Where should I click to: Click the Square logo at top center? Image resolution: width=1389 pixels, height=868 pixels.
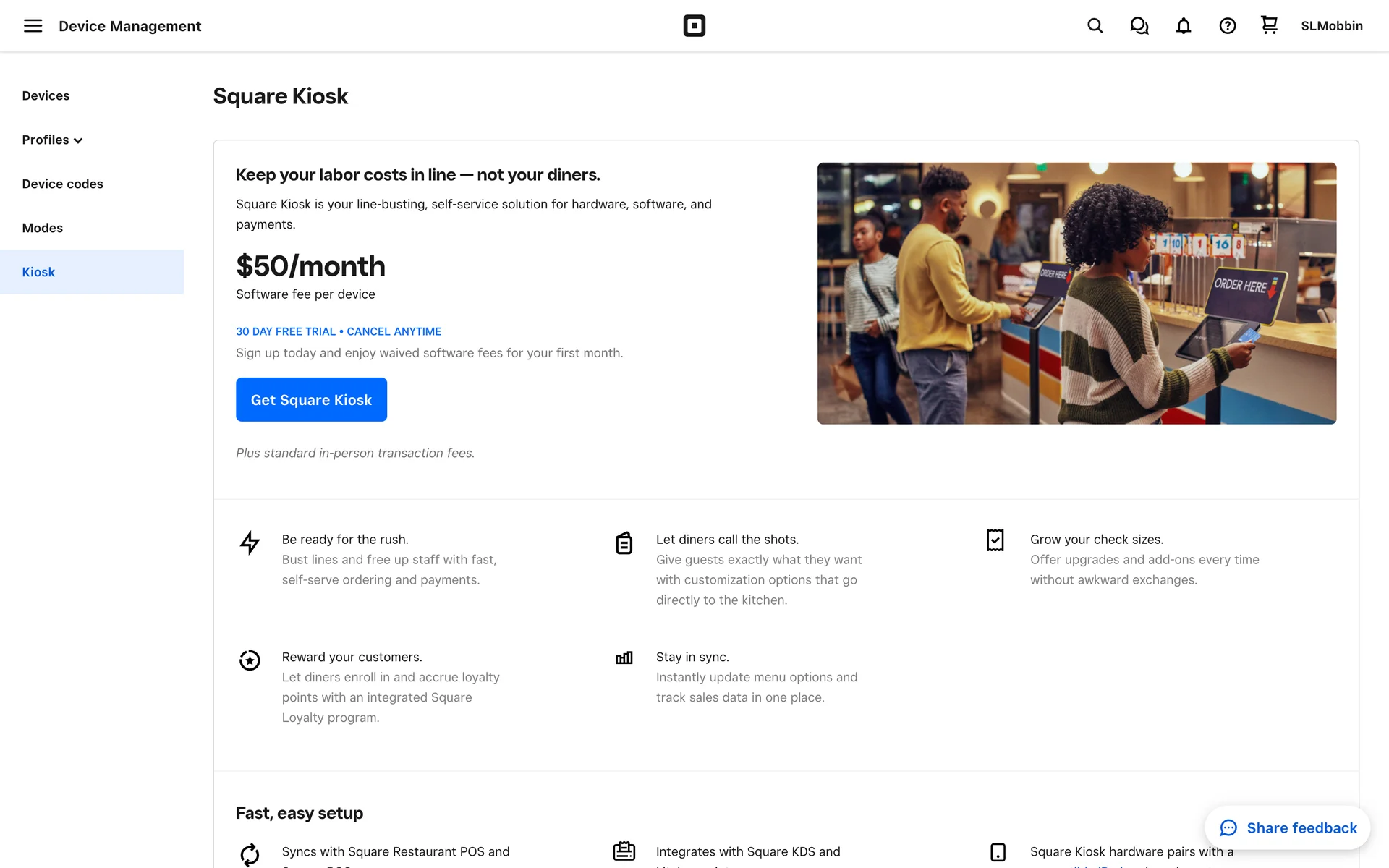point(694,26)
